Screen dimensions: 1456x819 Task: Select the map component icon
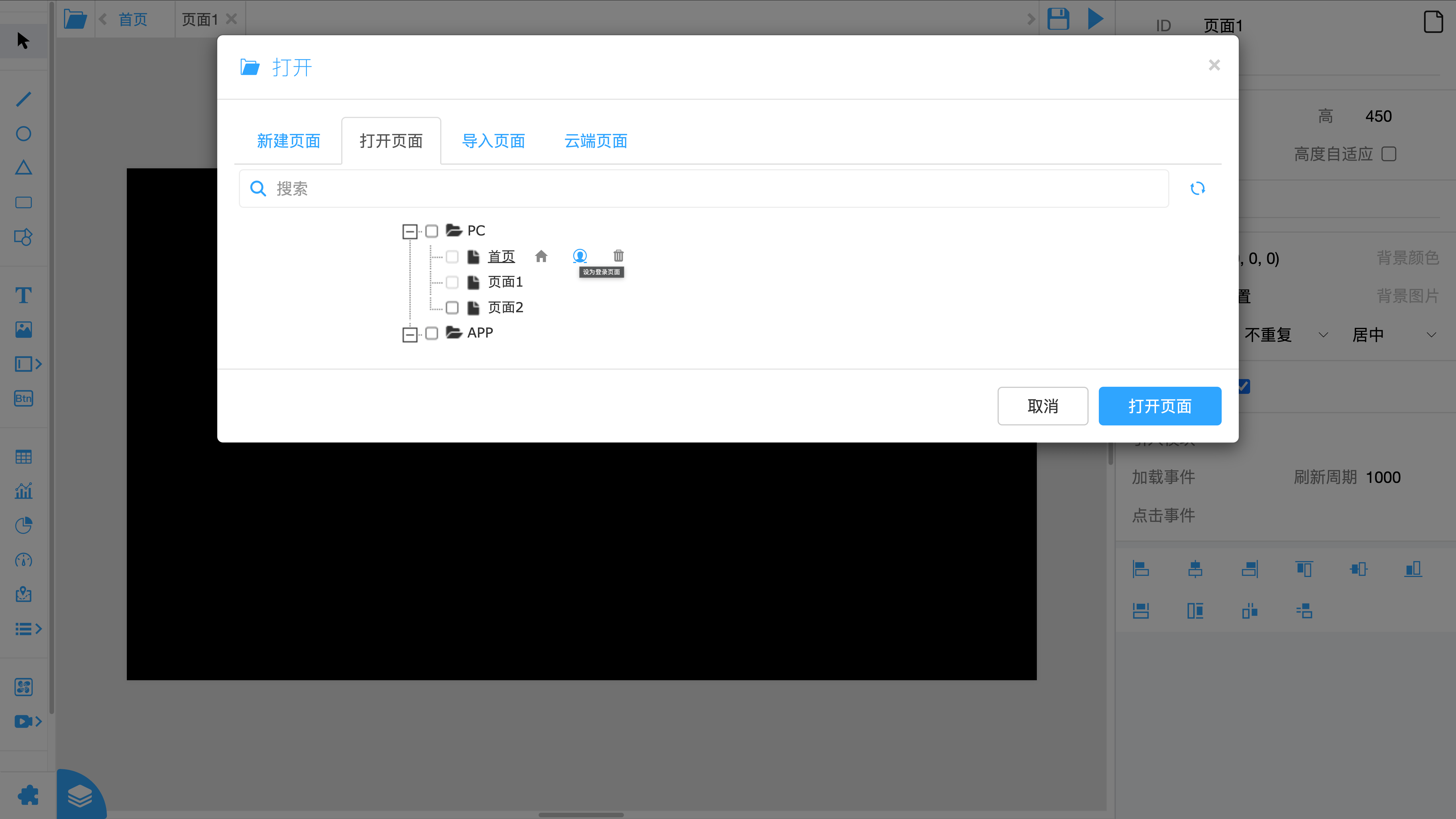click(23, 595)
